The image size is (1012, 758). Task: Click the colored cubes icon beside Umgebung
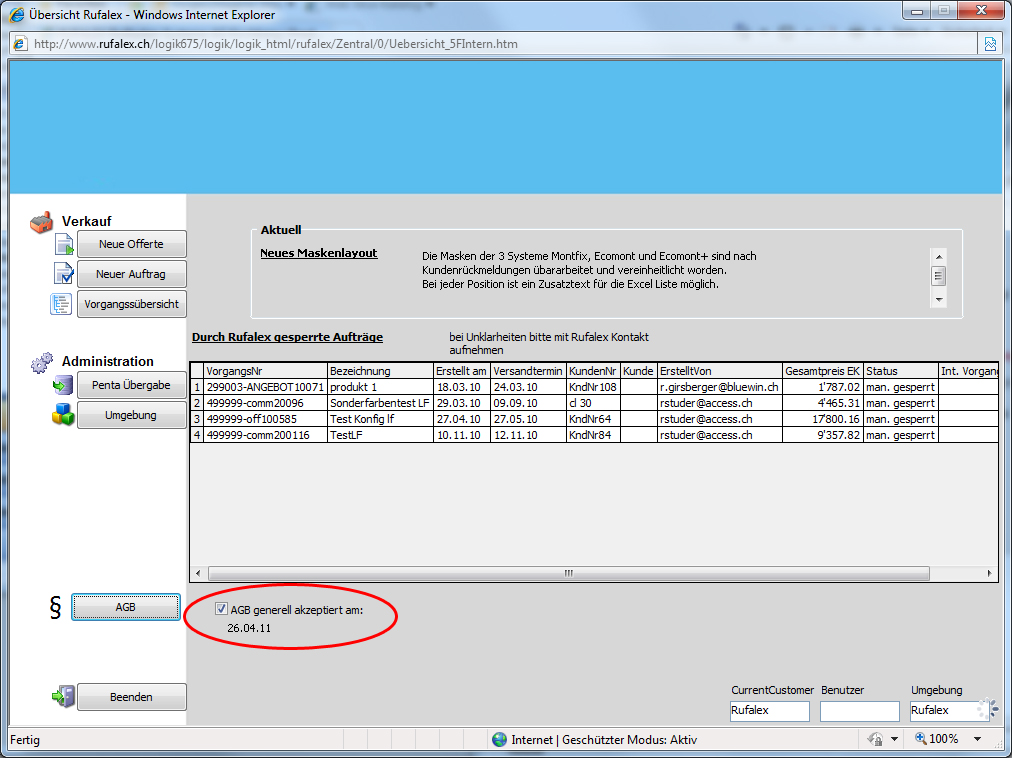click(x=63, y=415)
